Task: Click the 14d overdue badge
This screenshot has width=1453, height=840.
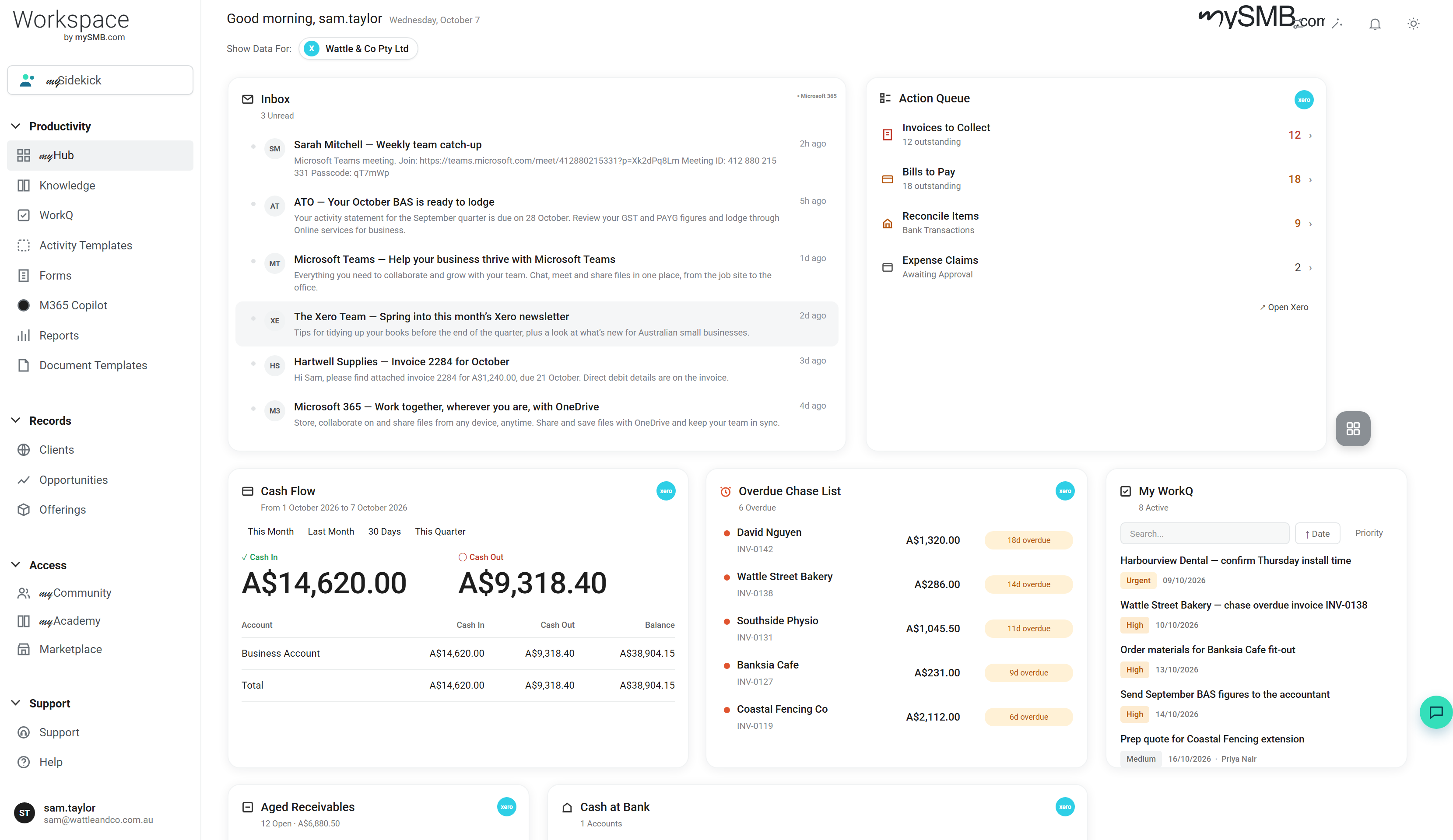Action: (1028, 584)
